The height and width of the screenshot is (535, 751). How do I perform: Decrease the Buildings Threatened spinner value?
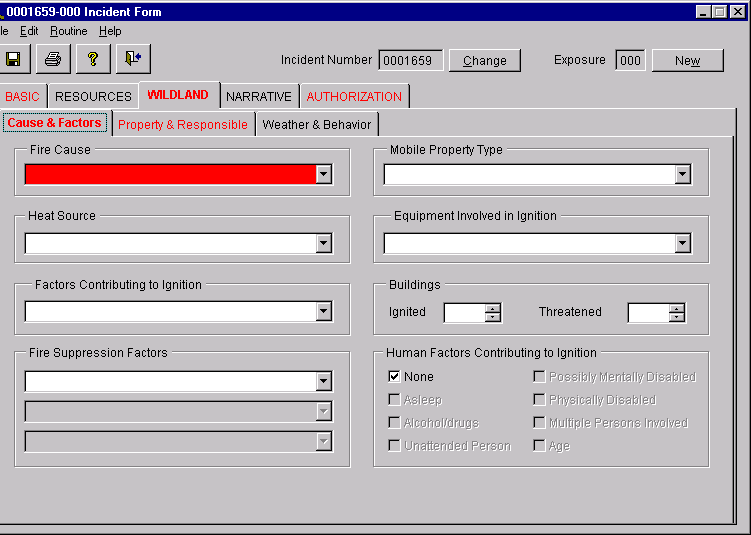pyautogui.click(x=677, y=318)
